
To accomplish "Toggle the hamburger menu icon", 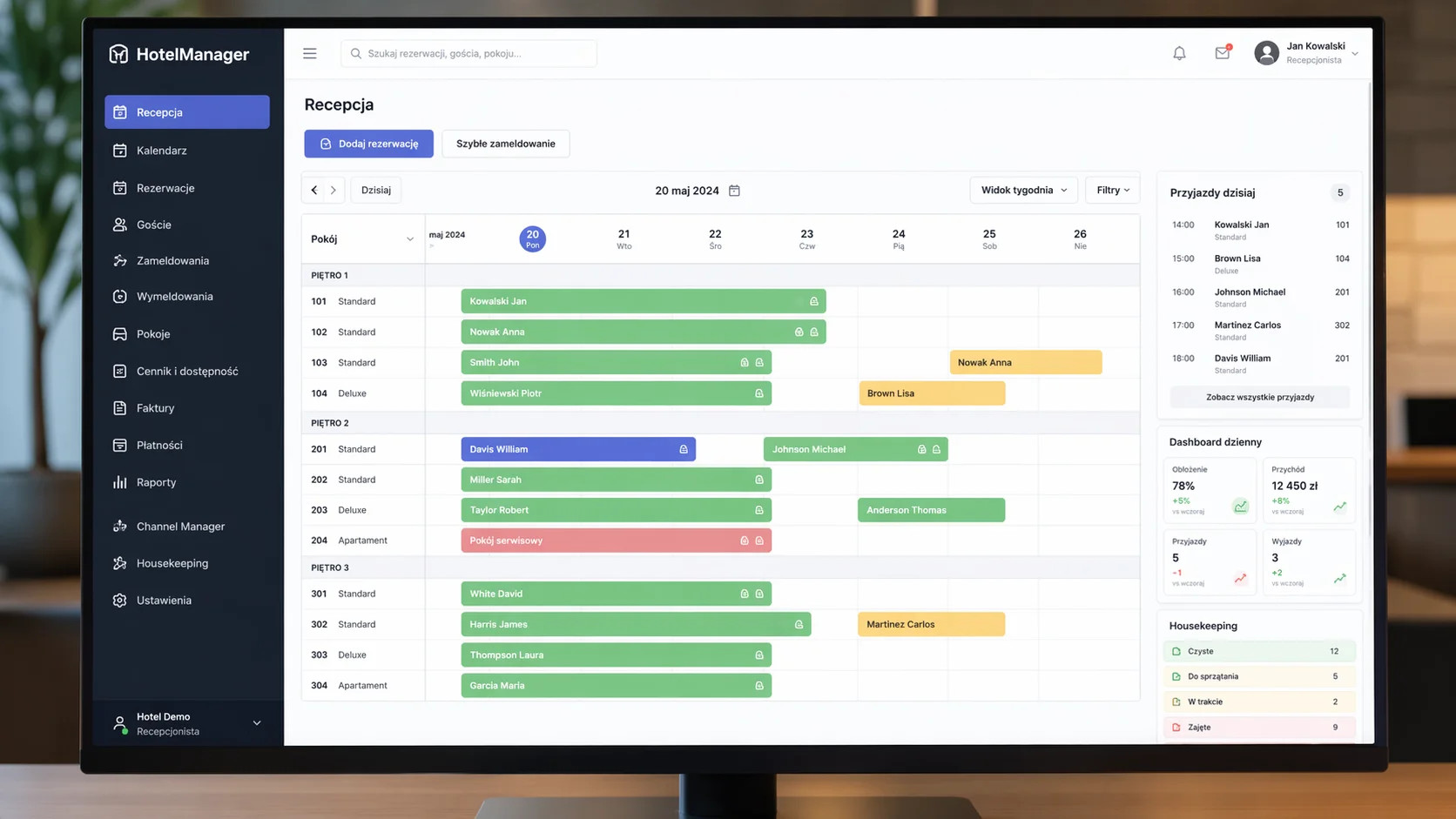I will (x=310, y=53).
